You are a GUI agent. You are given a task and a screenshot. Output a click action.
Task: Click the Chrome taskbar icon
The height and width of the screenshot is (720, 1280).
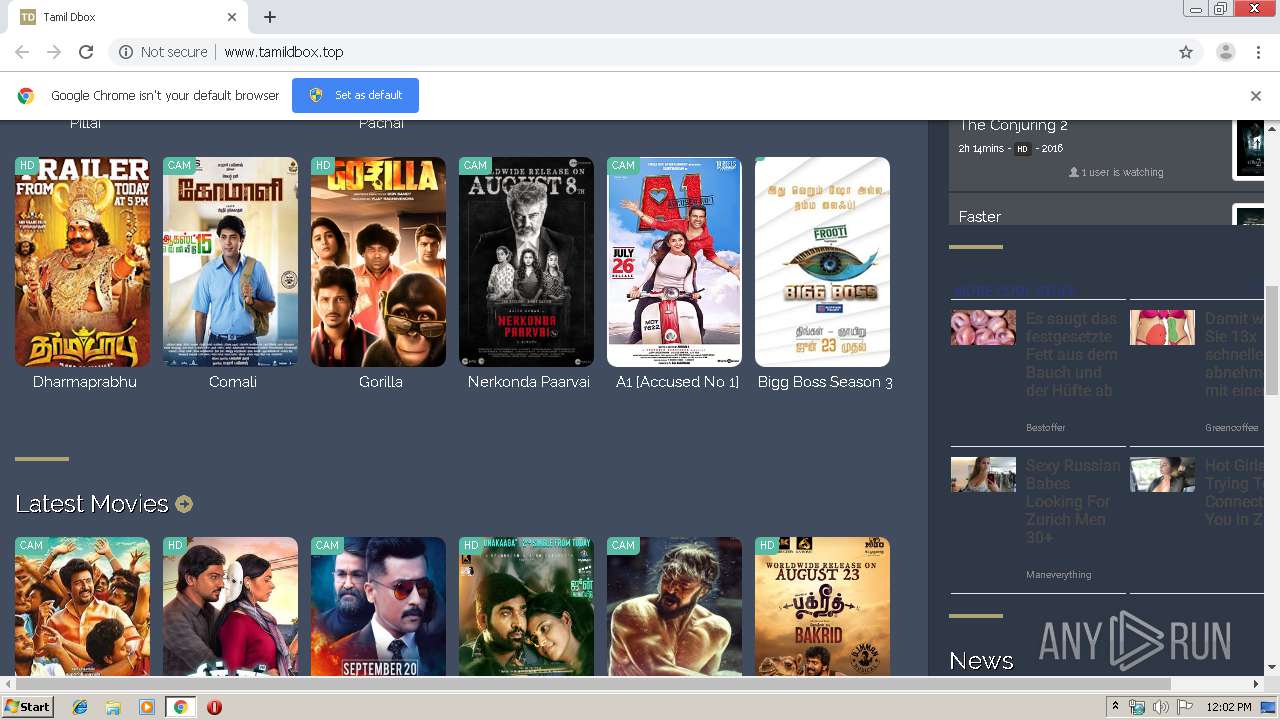181,707
